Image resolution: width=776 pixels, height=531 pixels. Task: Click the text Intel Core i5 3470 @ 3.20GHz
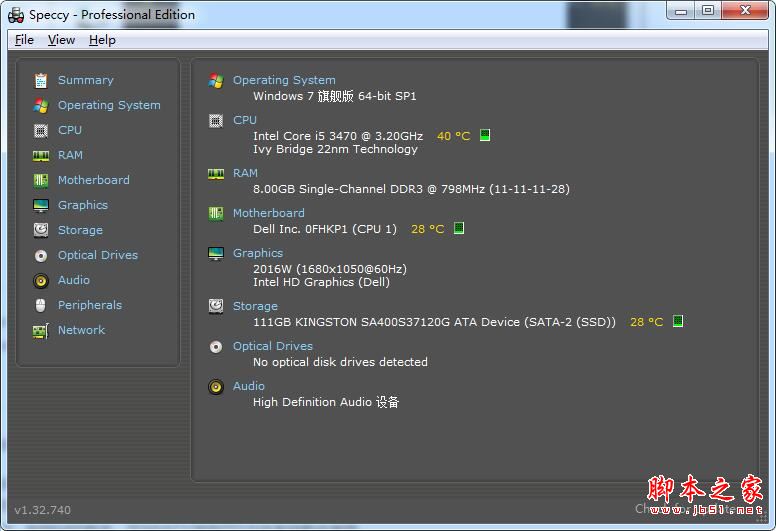[338, 136]
